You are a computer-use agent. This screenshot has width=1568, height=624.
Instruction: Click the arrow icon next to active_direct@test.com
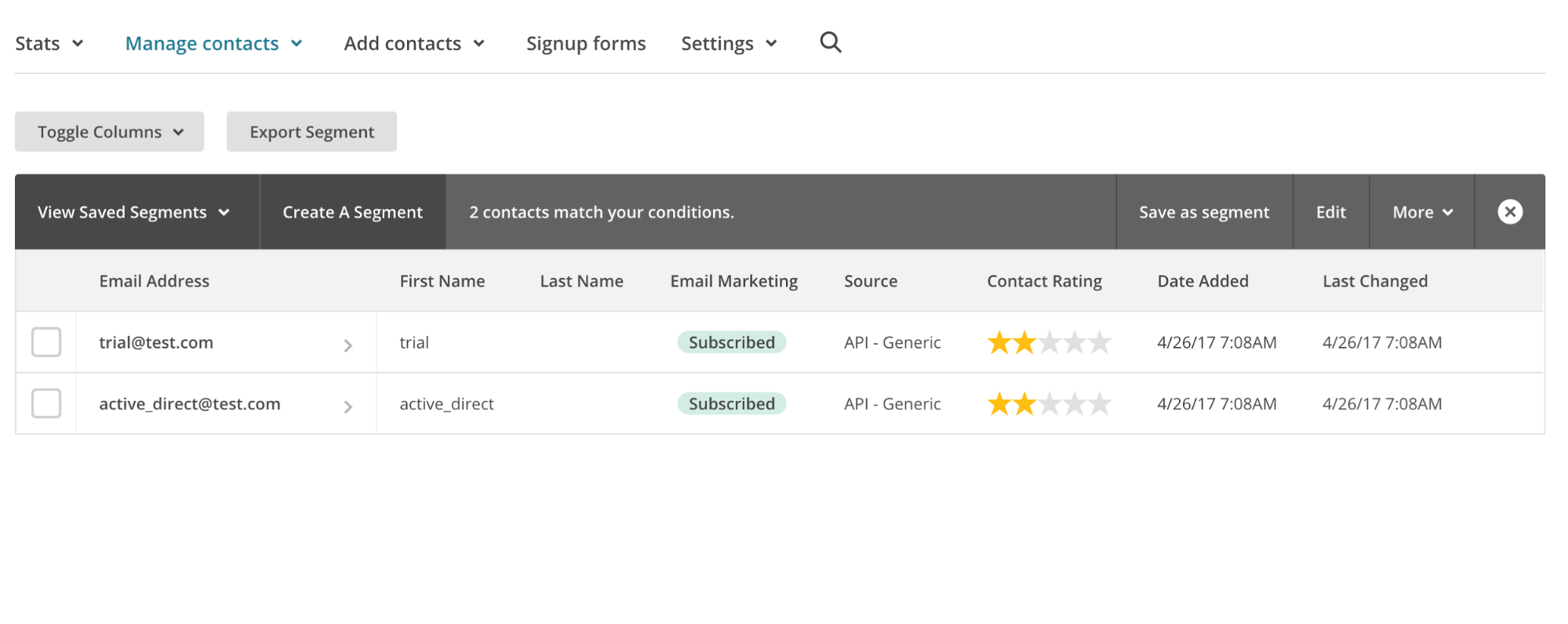click(x=347, y=407)
